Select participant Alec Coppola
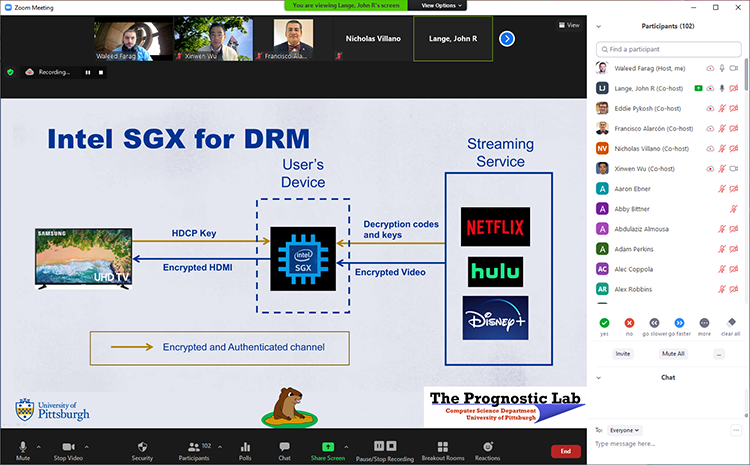This screenshot has width=750, height=465. [668, 269]
